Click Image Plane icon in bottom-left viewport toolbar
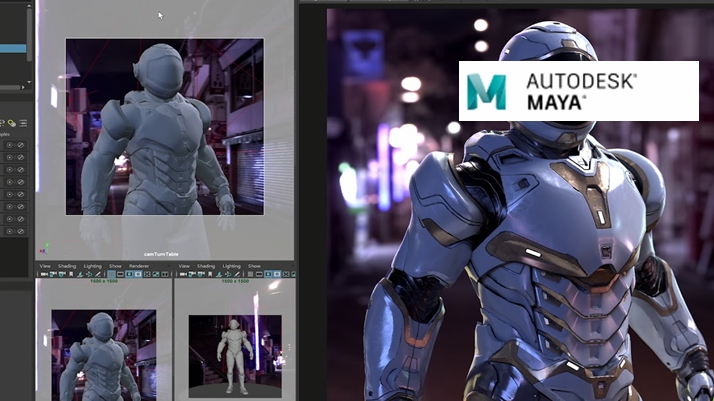The height and width of the screenshot is (401, 714). point(80,274)
